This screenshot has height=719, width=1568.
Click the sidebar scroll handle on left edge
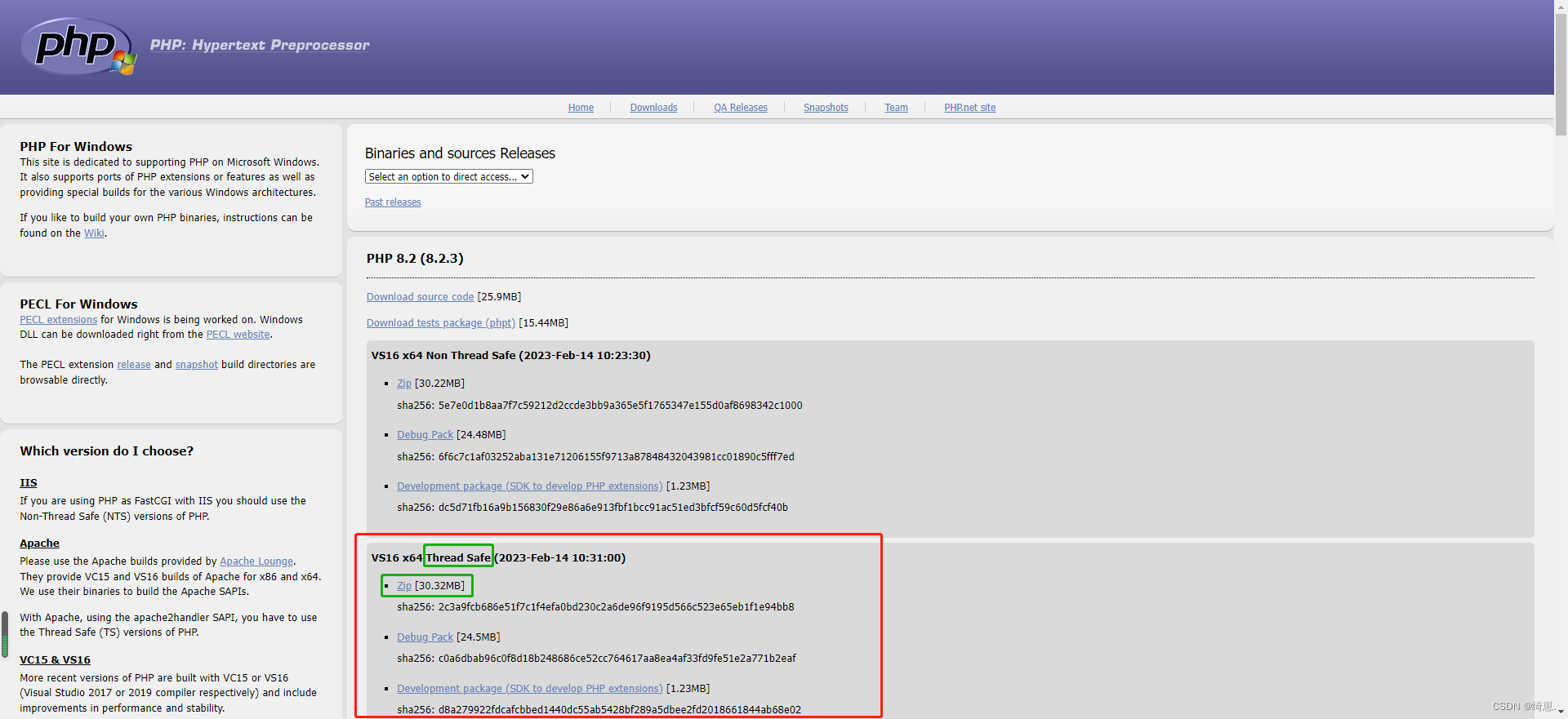click(5, 634)
